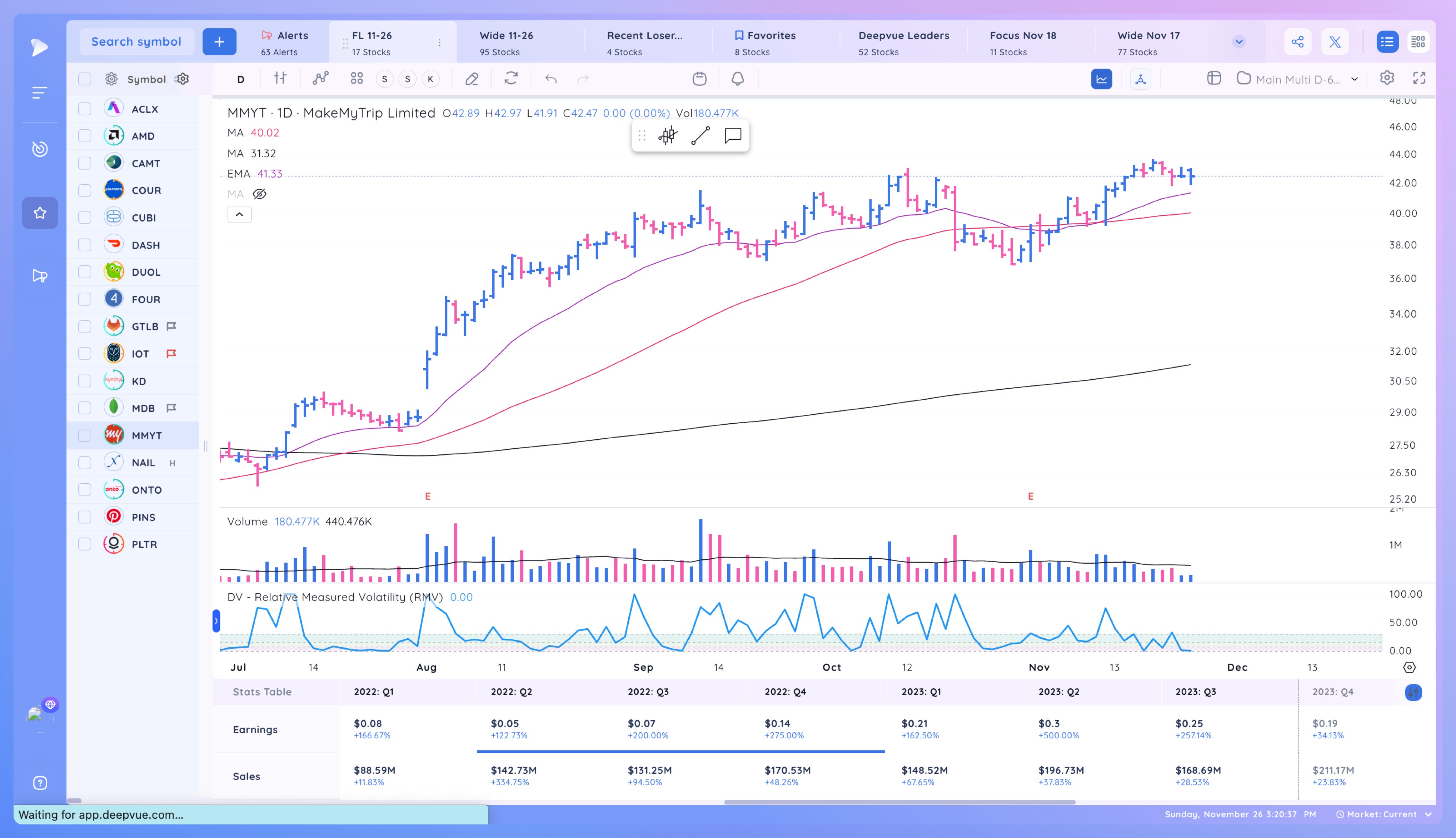This screenshot has height=838, width=1456.
Task: Select the star watchlists icon in sidebar
Action: tap(40, 213)
